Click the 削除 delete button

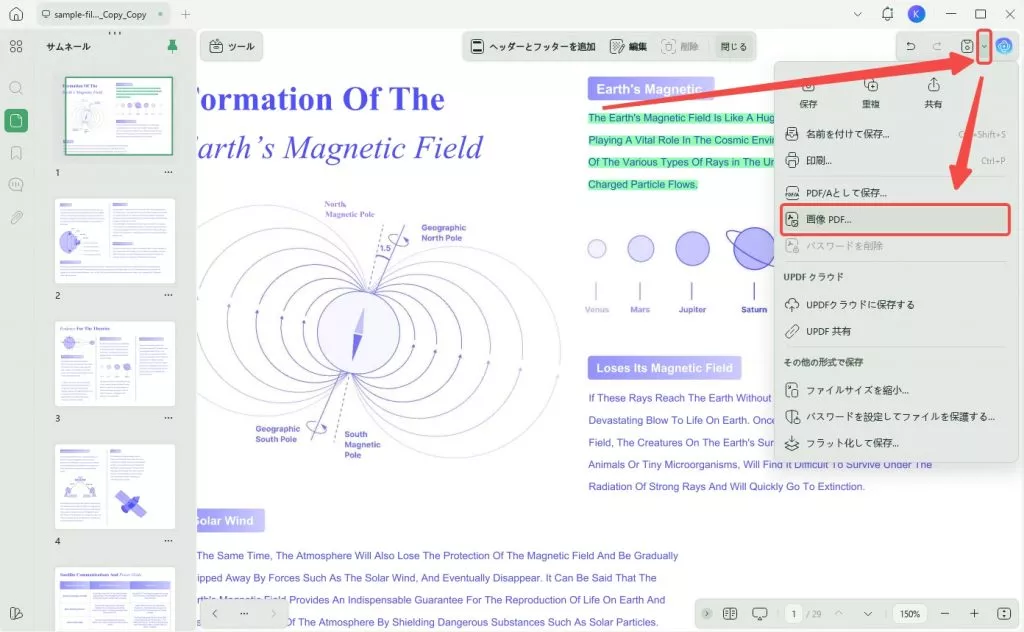click(x=680, y=46)
